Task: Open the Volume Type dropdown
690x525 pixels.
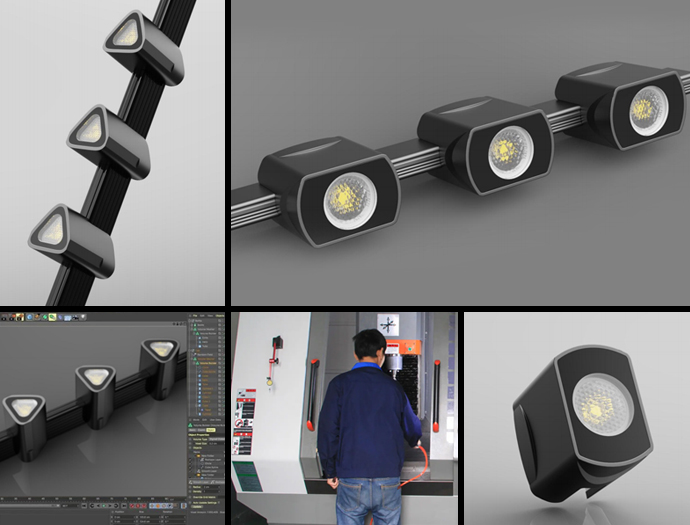Action: point(217,439)
